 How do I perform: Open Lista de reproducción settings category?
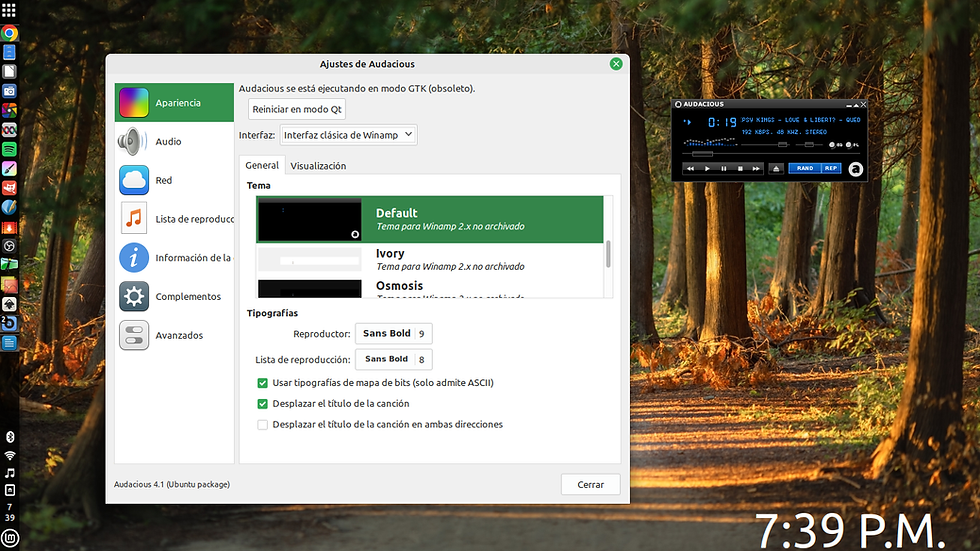174,219
